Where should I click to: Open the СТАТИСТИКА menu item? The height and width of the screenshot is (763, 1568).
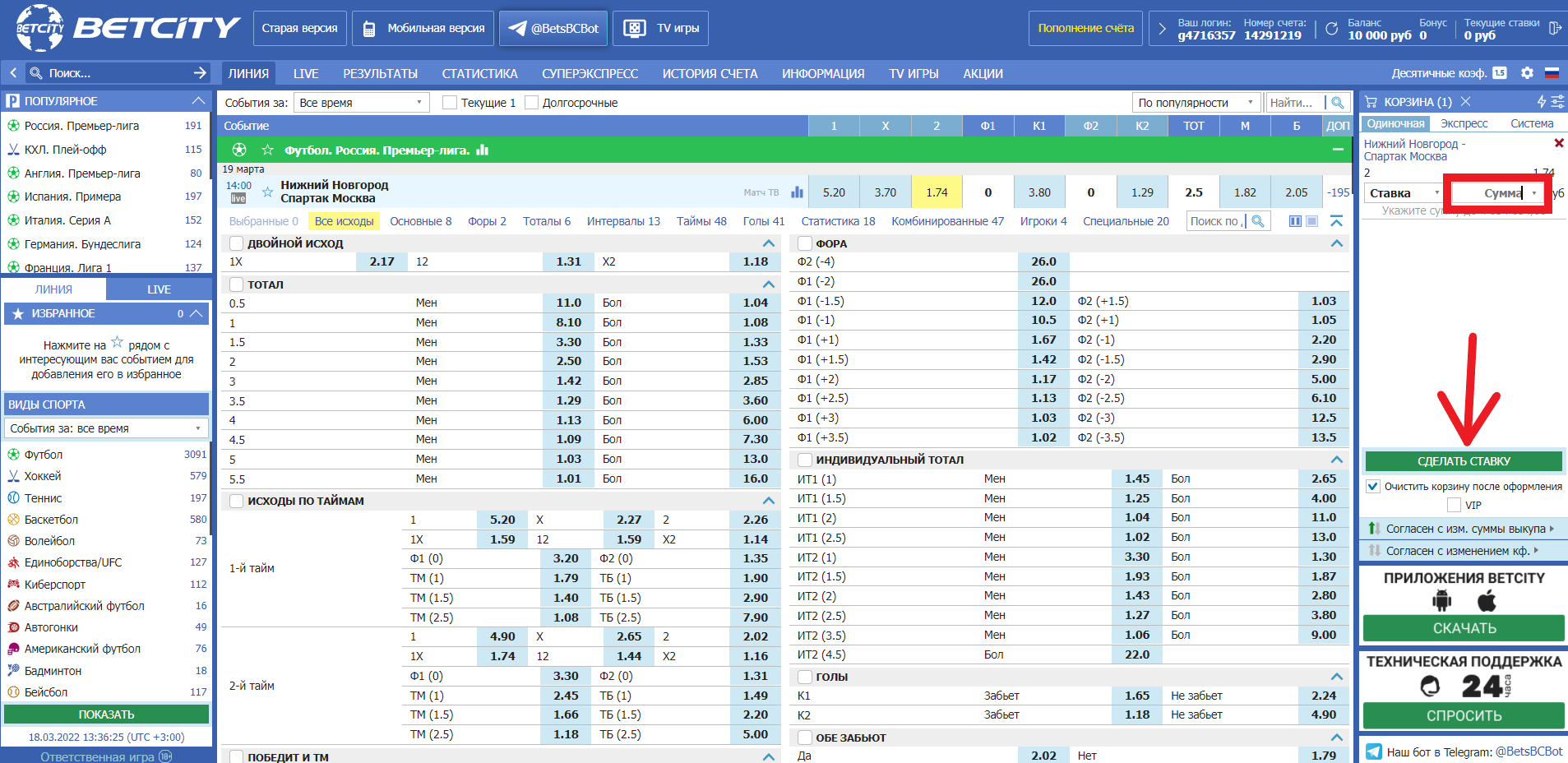479,73
